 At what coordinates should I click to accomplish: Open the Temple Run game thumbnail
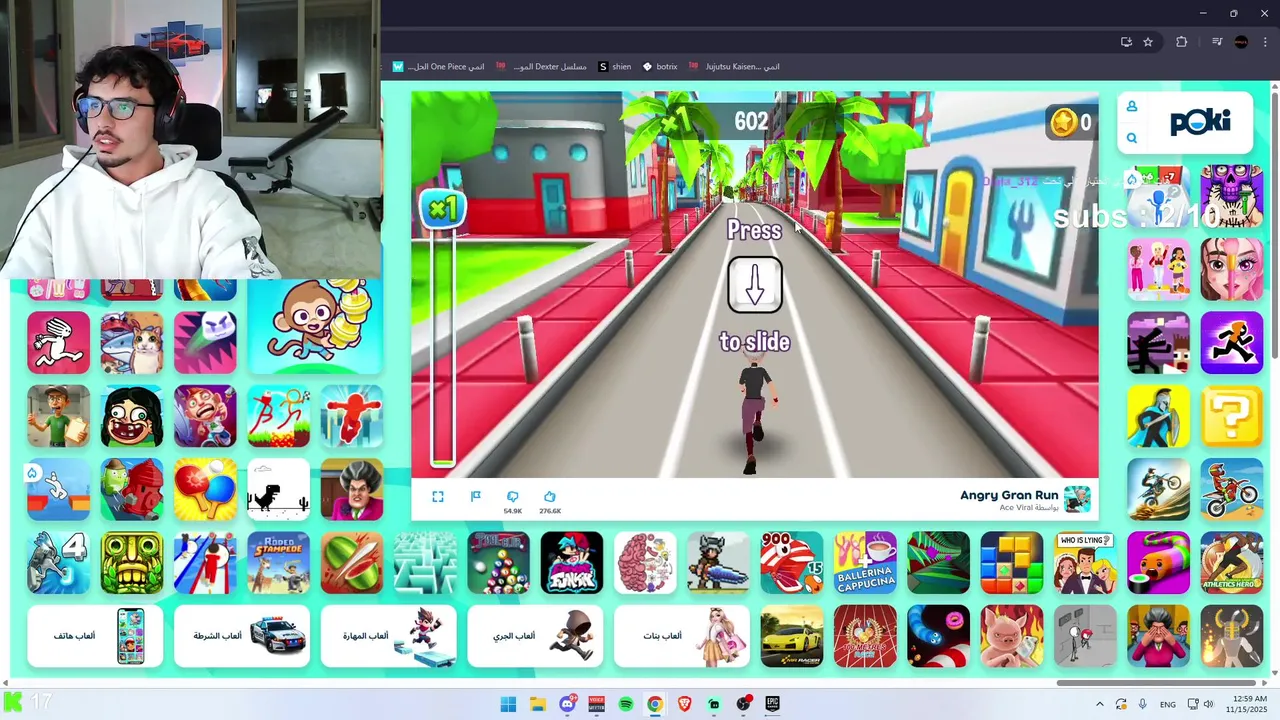(x=132, y=563)
